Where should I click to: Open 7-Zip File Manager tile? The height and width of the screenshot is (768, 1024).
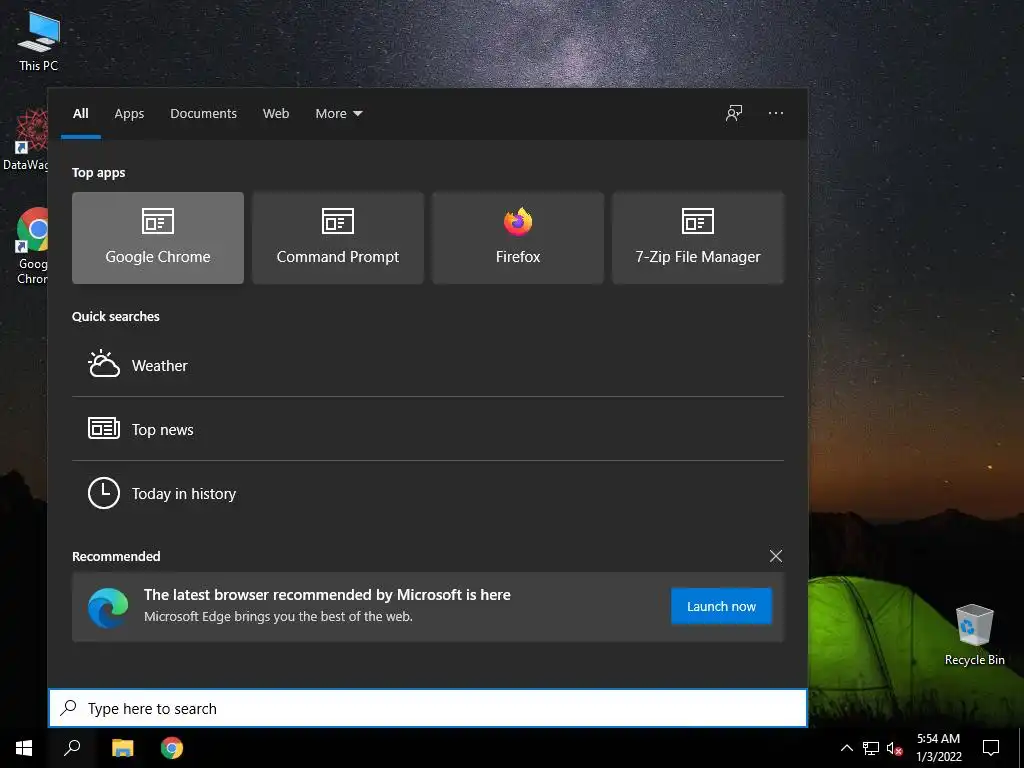[697, 238]
